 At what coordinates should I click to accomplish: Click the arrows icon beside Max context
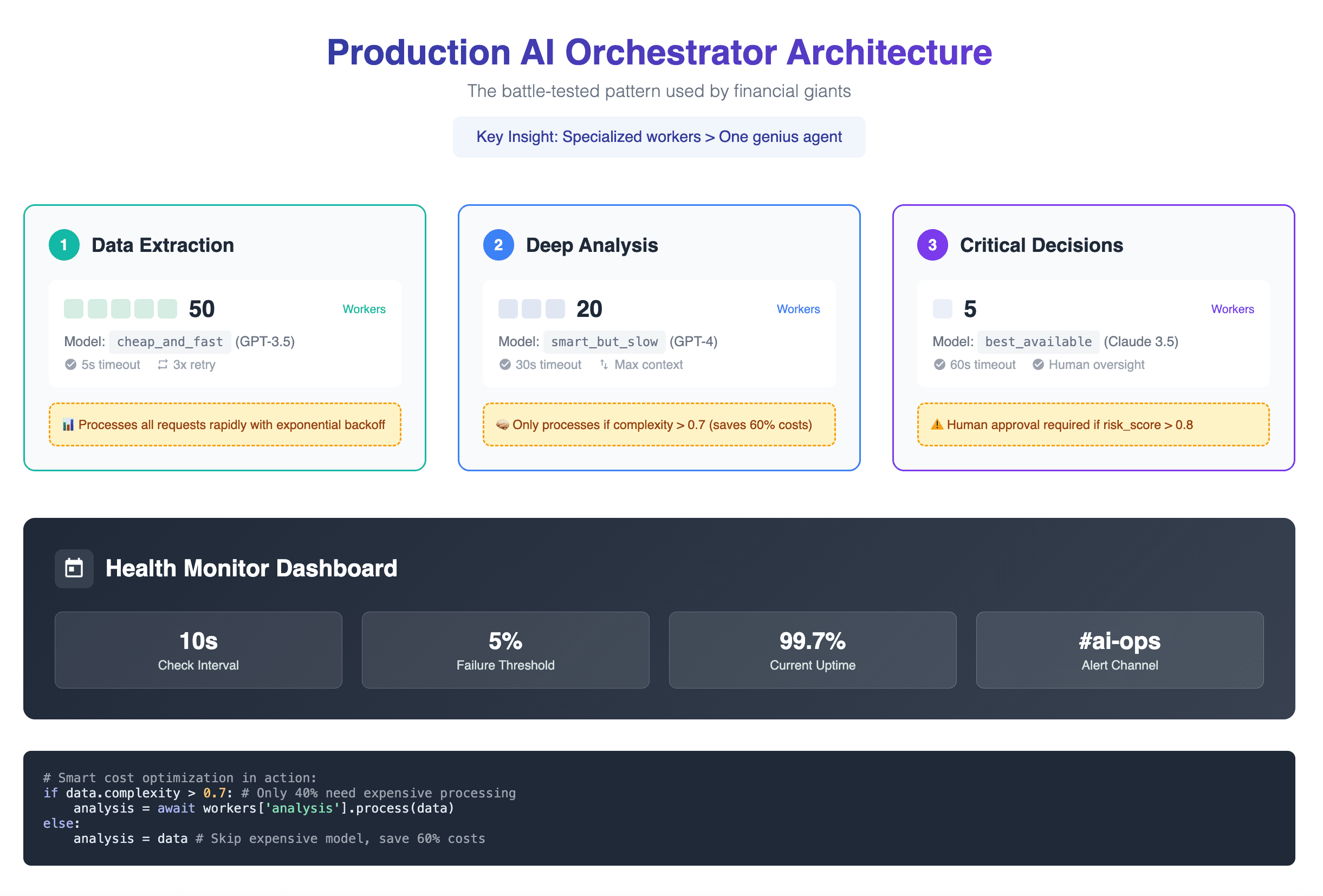click(604, 365)
